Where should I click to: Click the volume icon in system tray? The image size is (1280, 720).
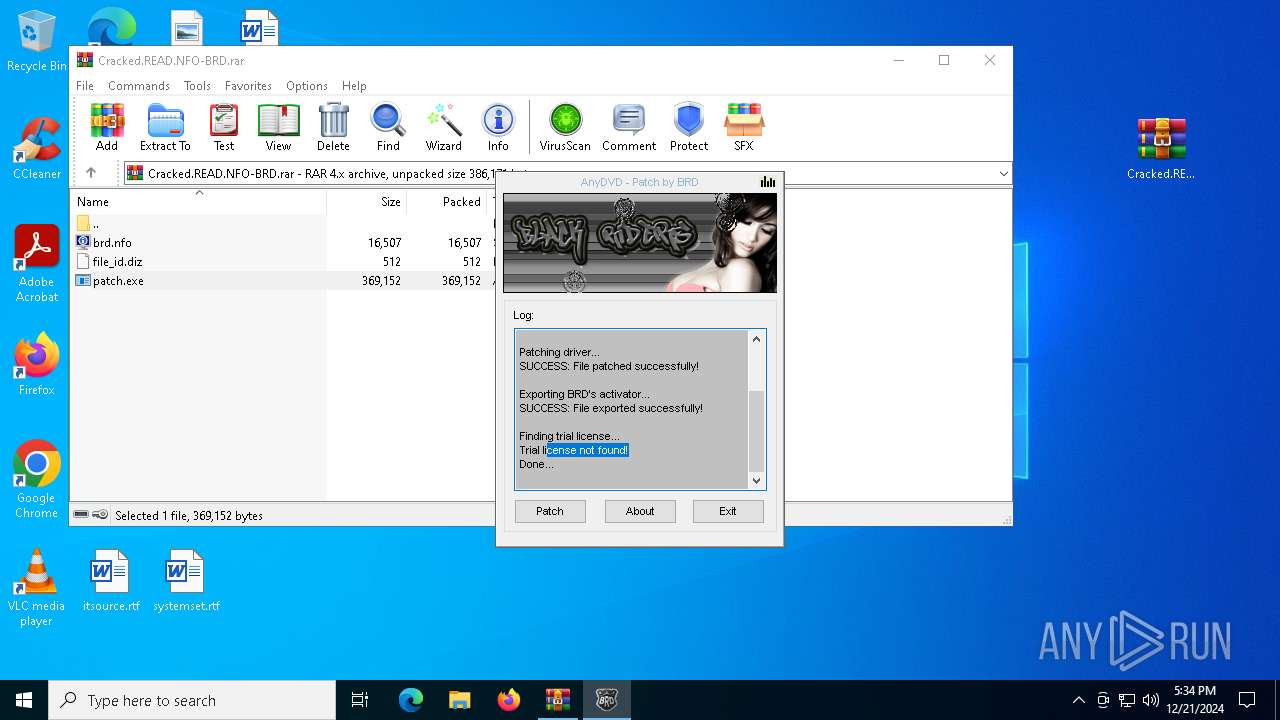(1151, 700)
